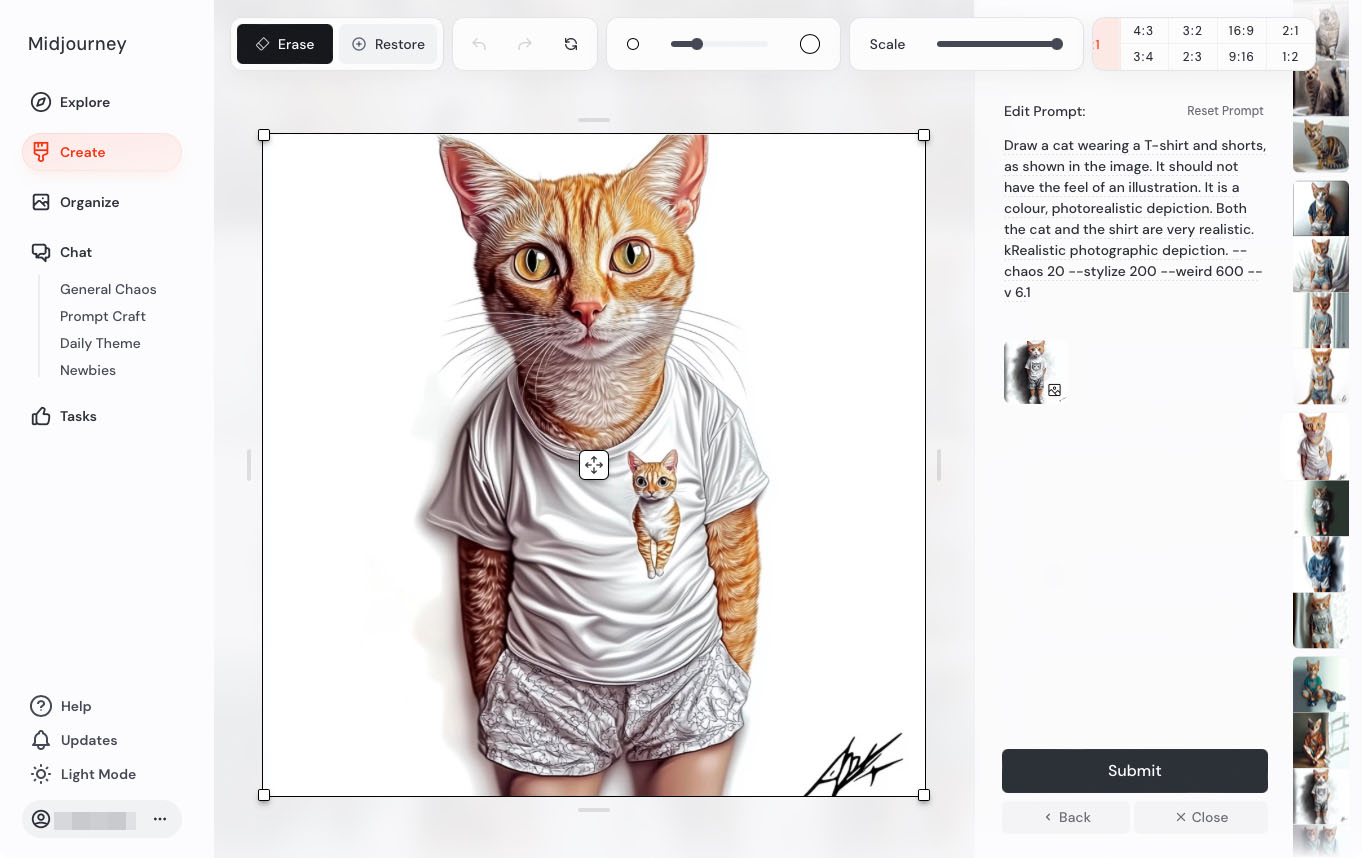This screenshot has width=1362, height=858.
Task: Click the top edge extend handle
Action: click(594, 120)
